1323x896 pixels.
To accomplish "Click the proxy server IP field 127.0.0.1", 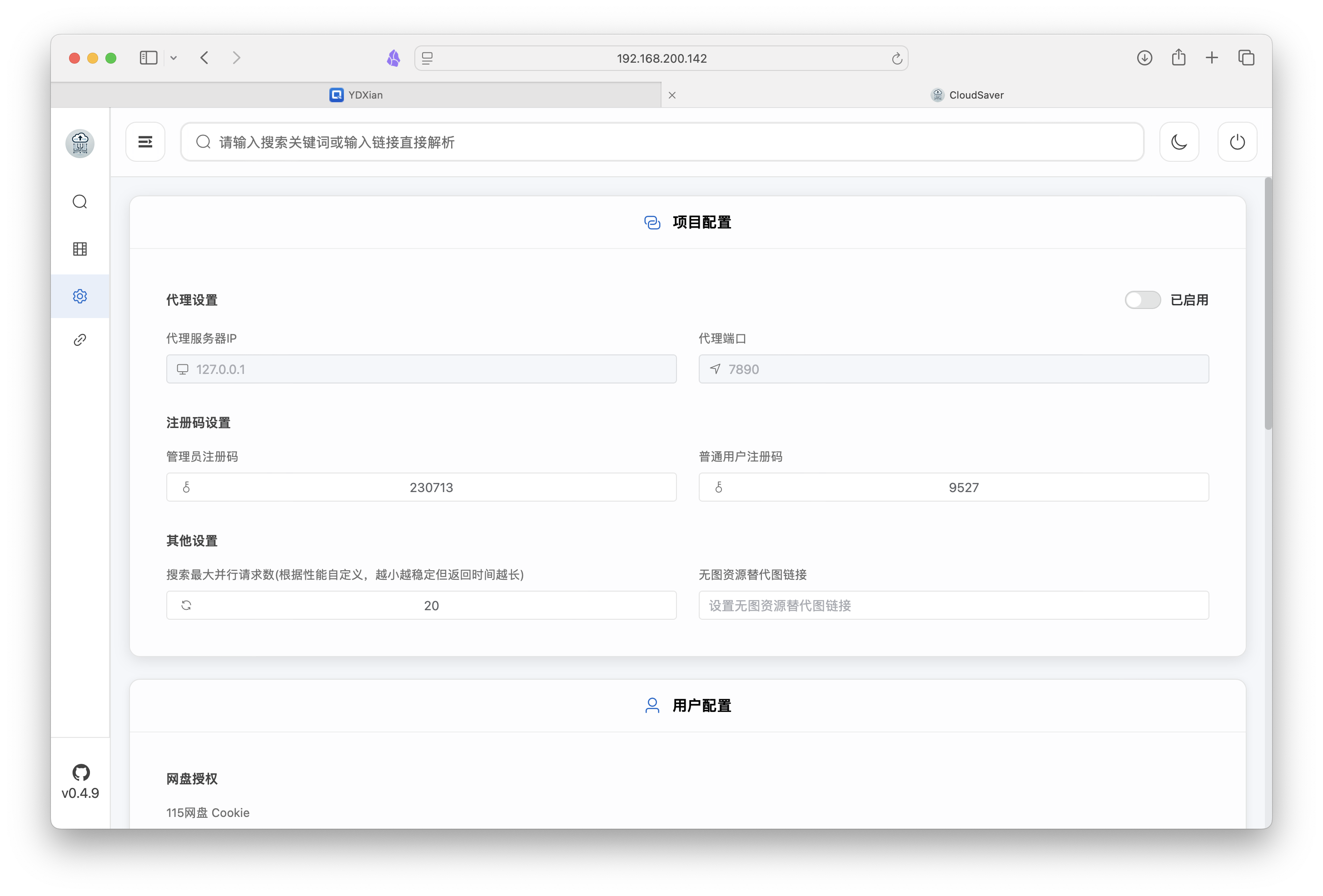I will click(x=421, y=369).
